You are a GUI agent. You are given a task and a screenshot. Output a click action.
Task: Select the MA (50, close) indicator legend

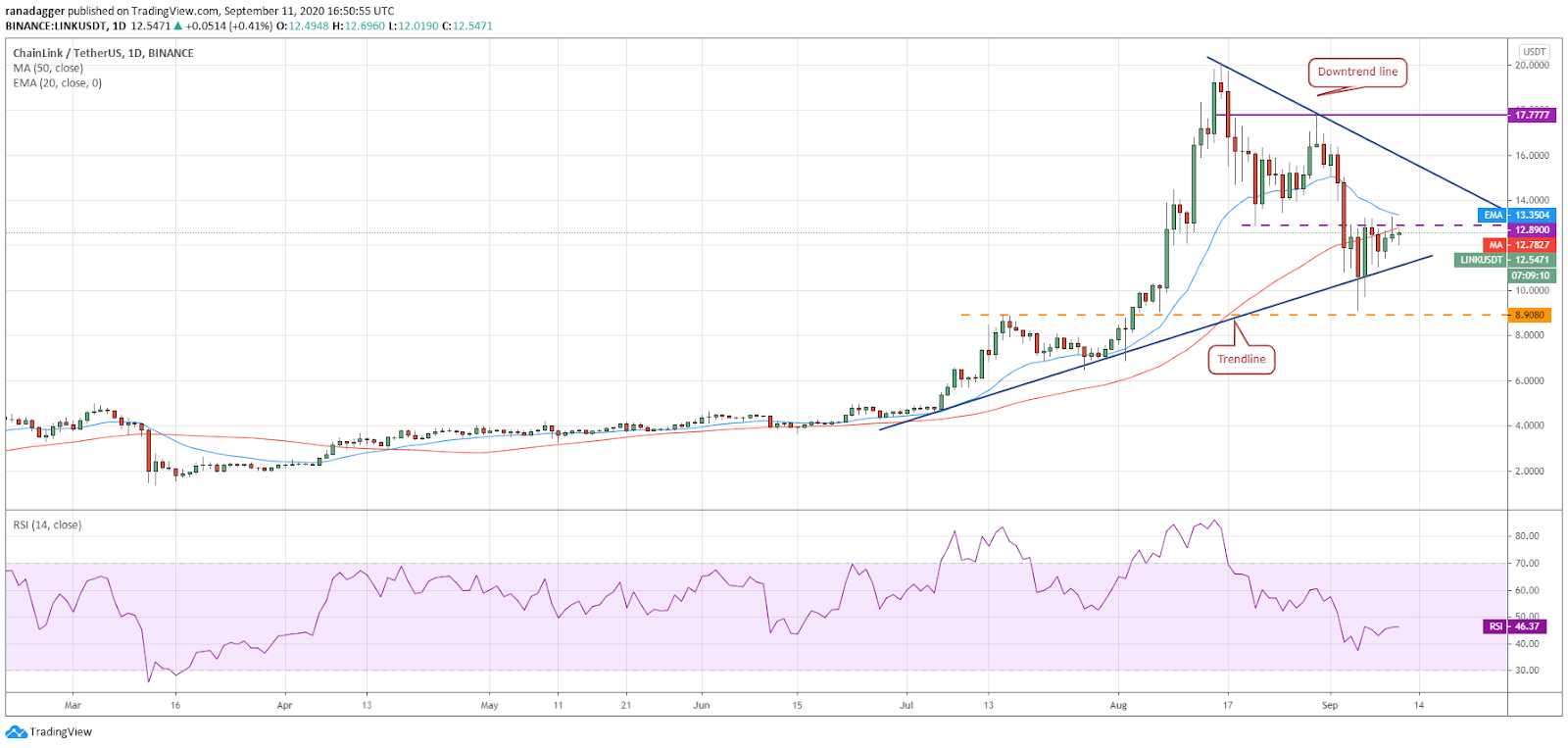pyautogui.click(x=48, y=68)
